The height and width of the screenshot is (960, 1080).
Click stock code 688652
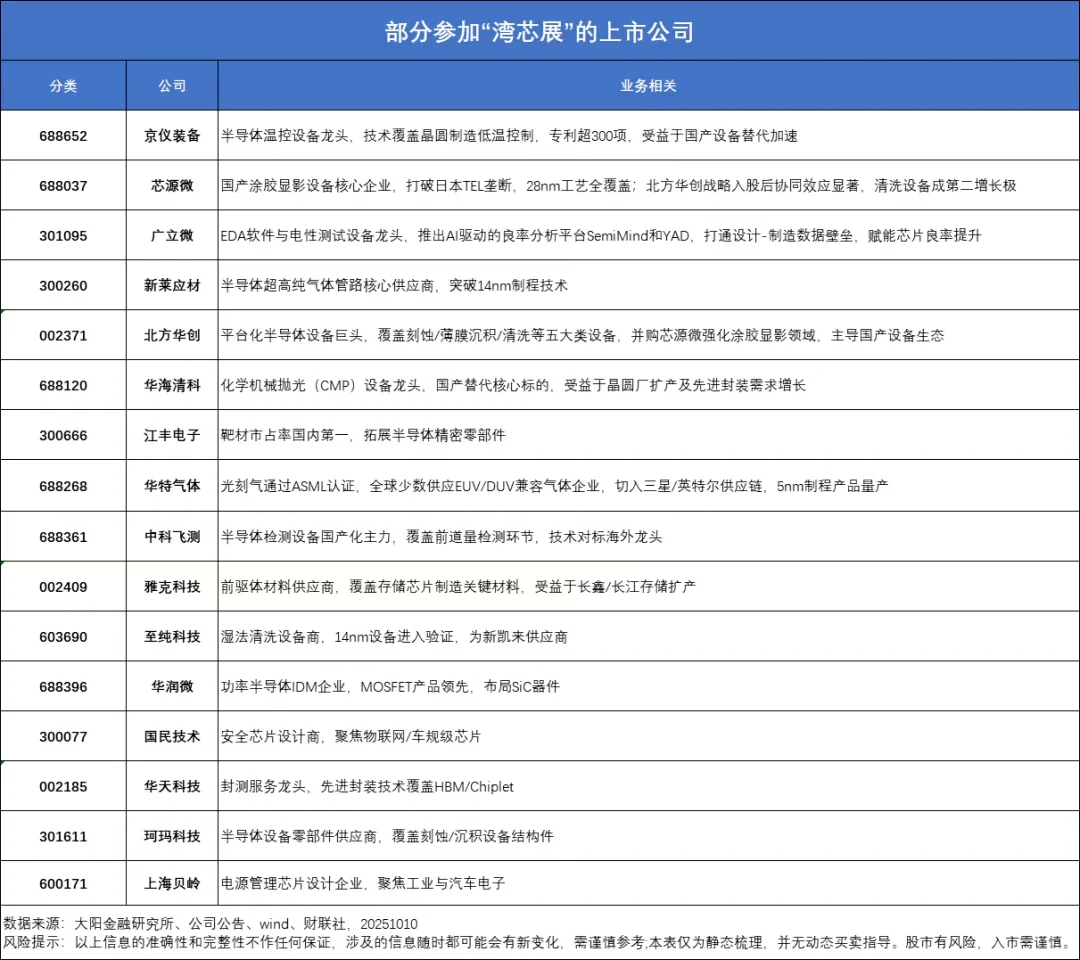click(x=63, y=136)
